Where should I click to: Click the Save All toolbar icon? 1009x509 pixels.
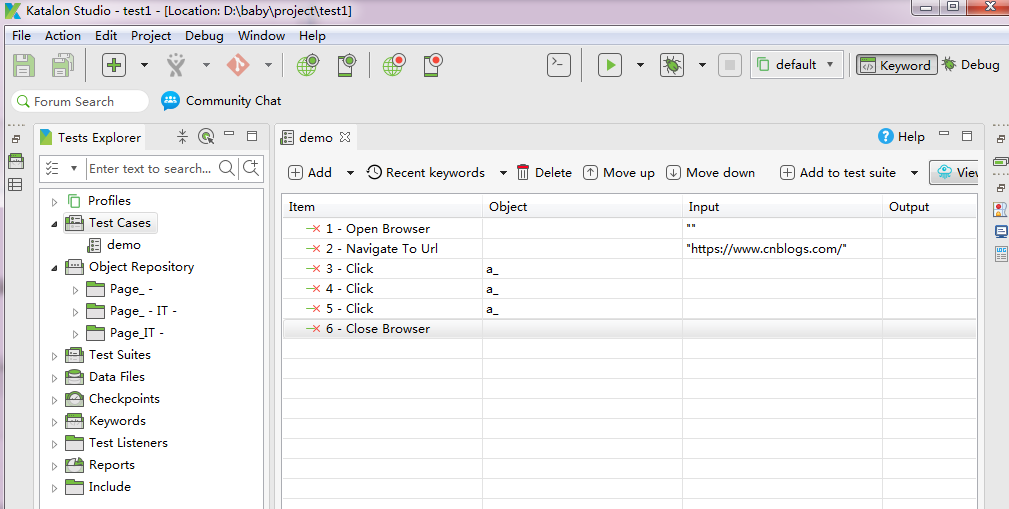[62, 65]
